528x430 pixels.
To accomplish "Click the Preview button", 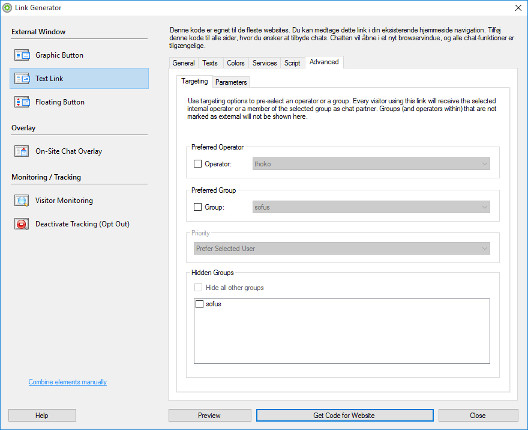I will pyautogui.click(x=209, y=416).
